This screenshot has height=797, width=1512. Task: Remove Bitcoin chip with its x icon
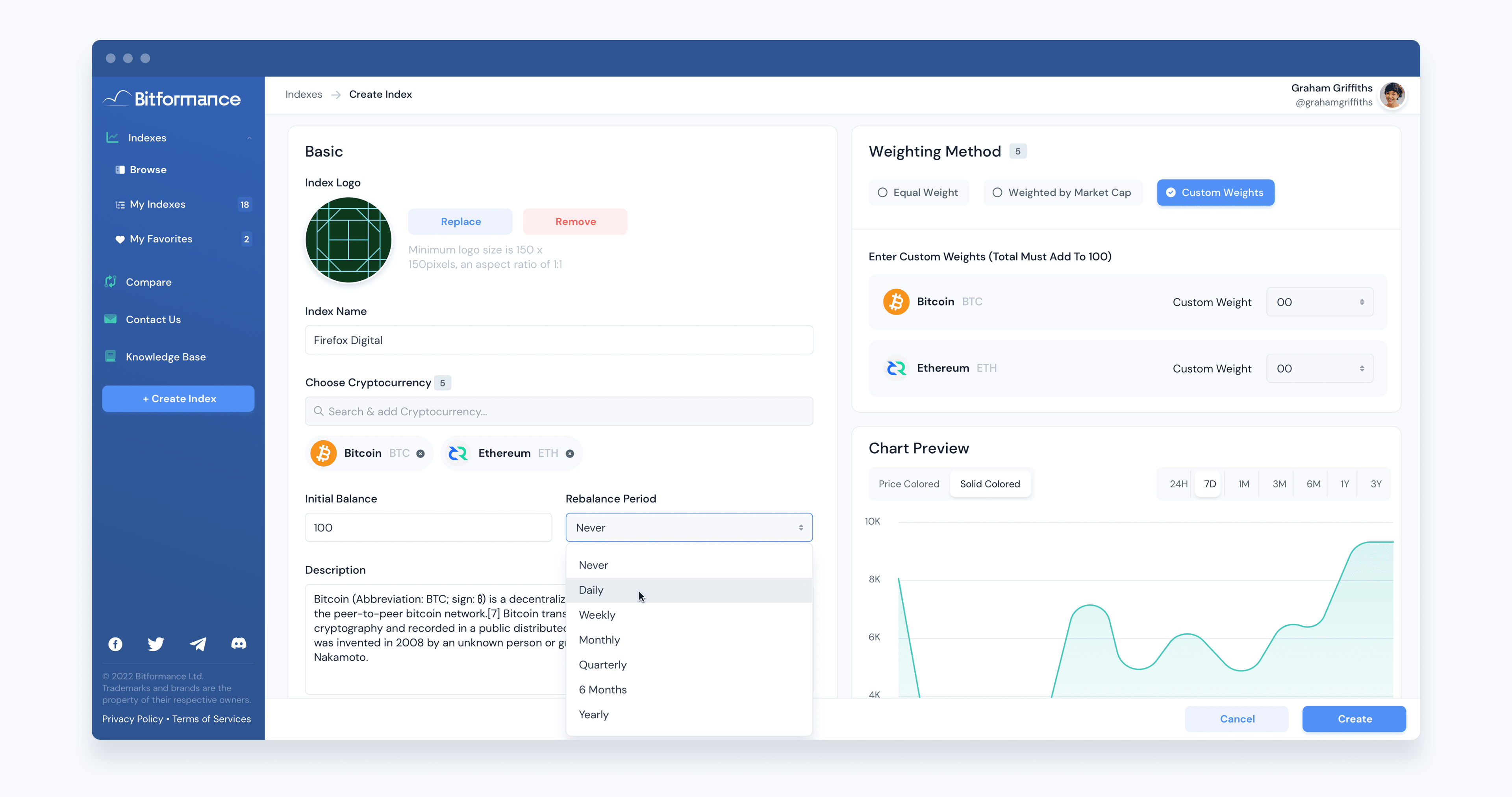(420, 453)
